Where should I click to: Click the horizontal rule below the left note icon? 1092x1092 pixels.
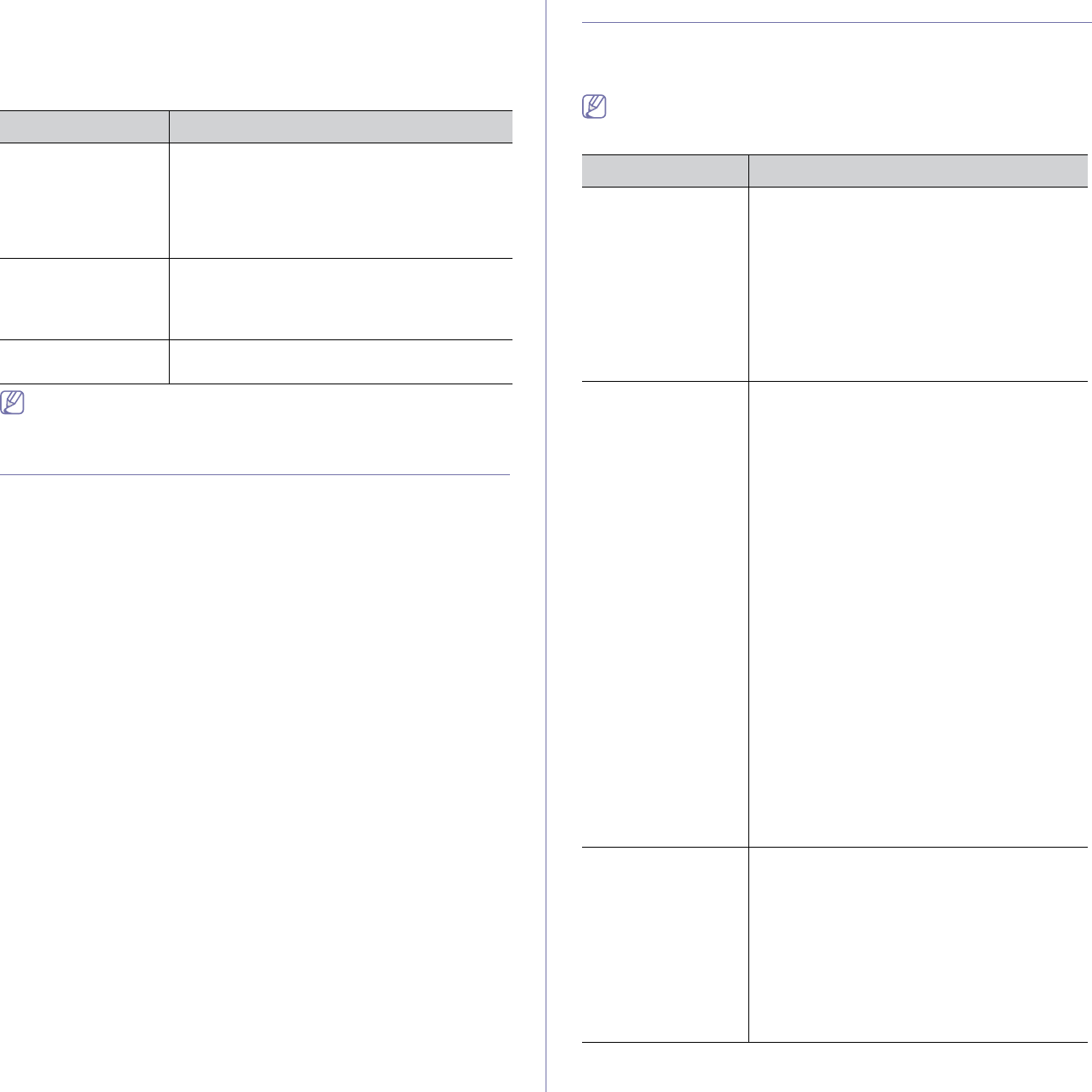[255, 474]
